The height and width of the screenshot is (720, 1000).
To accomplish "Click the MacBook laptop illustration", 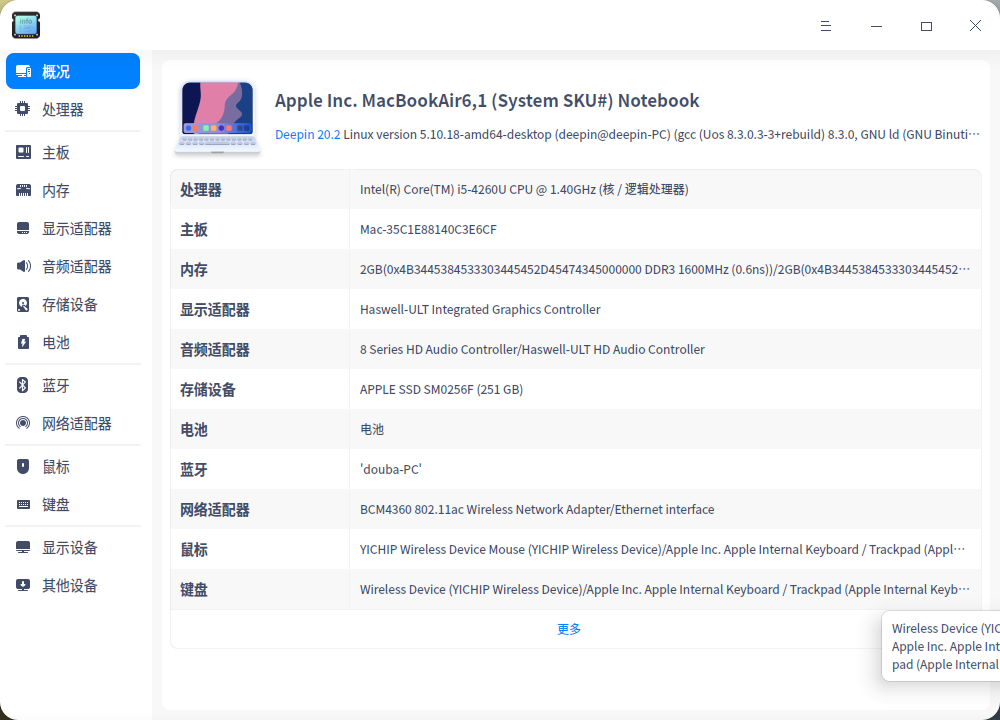I will click(x=217, y=118).
